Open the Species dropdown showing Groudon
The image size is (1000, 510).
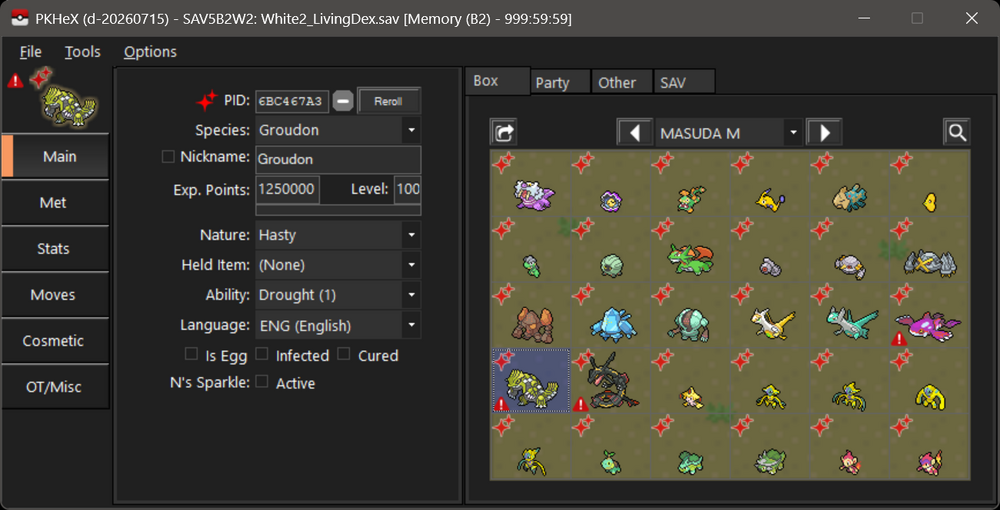coord(338,130)
